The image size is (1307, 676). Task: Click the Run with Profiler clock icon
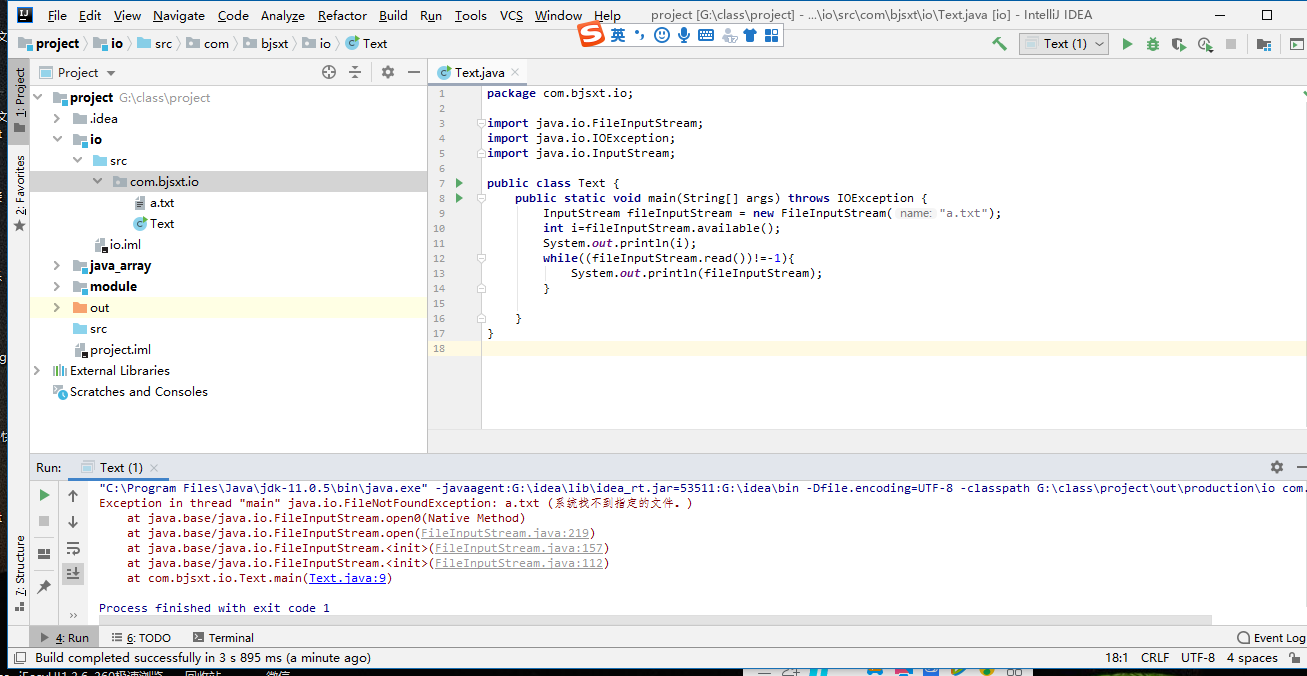coord(1205,44)
